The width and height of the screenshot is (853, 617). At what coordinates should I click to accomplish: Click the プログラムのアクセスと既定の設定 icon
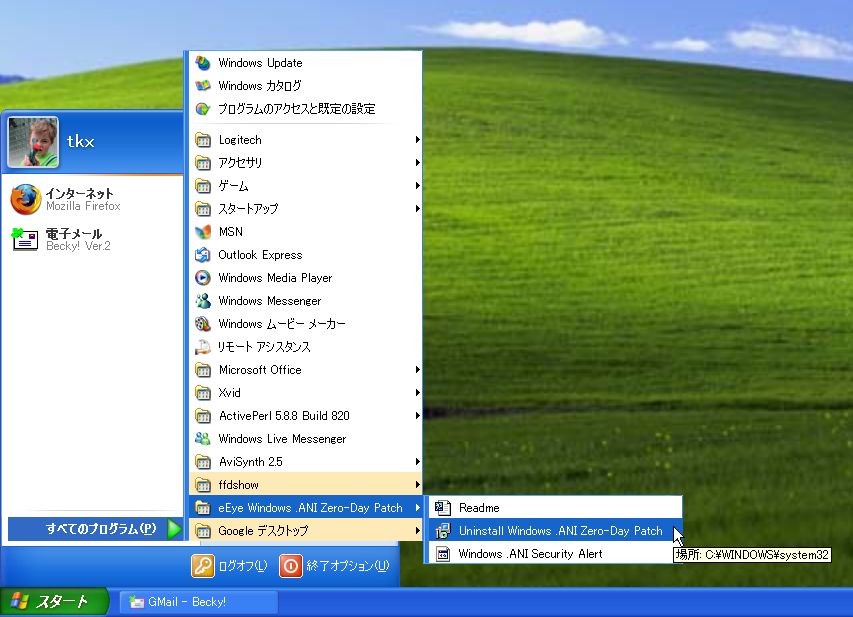203,109
